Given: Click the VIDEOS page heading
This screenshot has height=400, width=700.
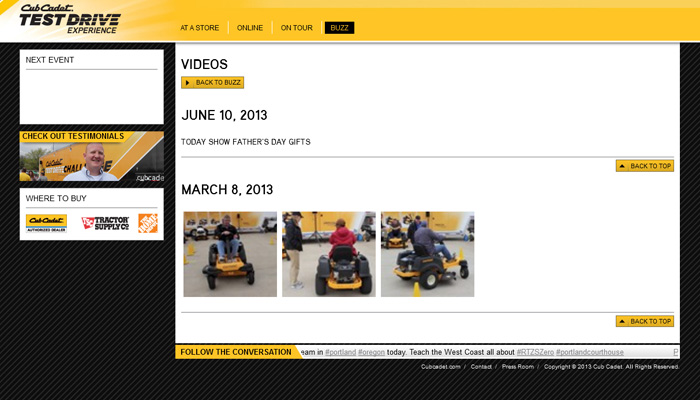Looking at the screenshot, I should coord(204,64).
